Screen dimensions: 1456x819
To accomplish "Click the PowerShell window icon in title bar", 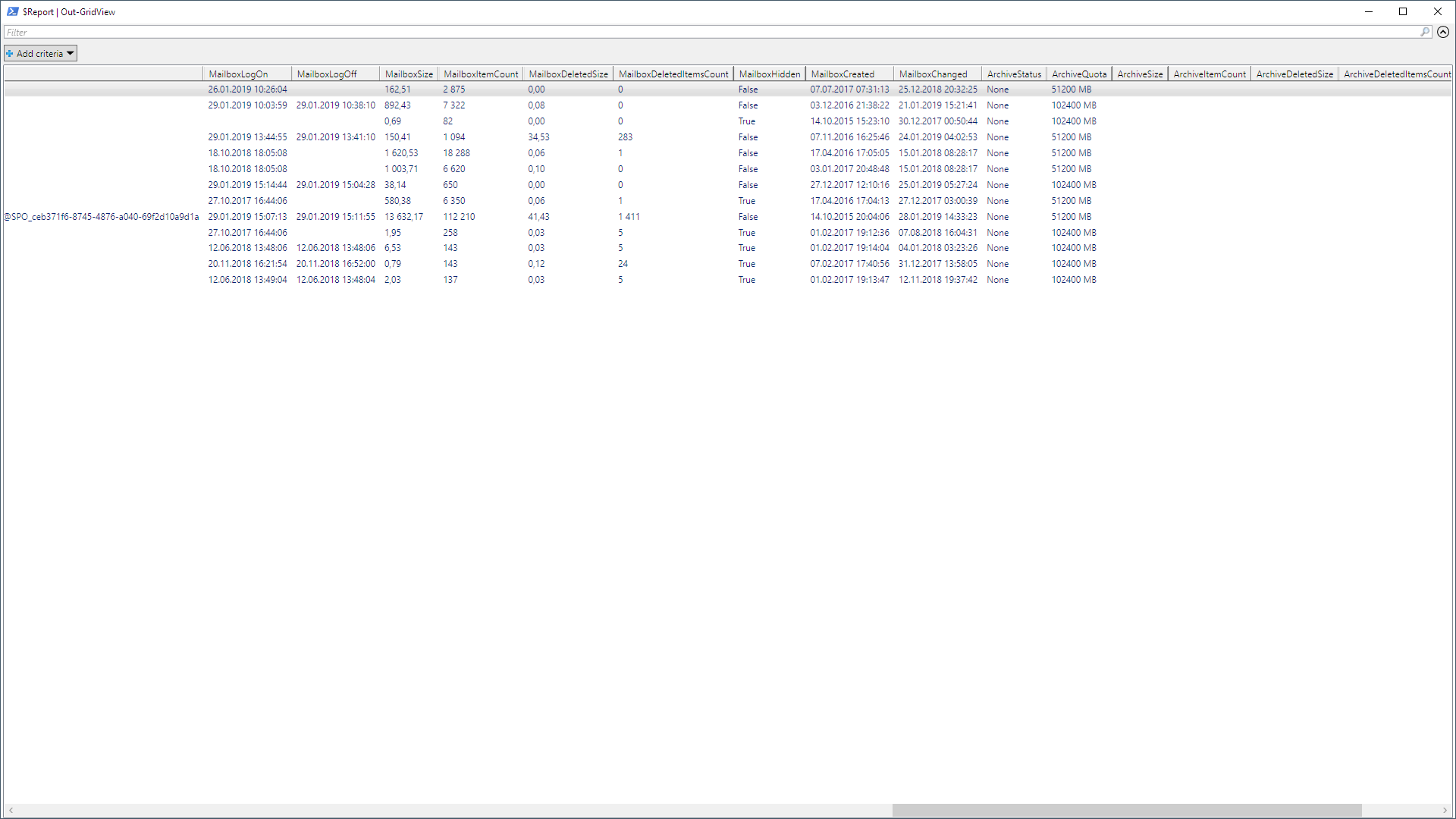I will pyautogui.click(x=12, y=11).
